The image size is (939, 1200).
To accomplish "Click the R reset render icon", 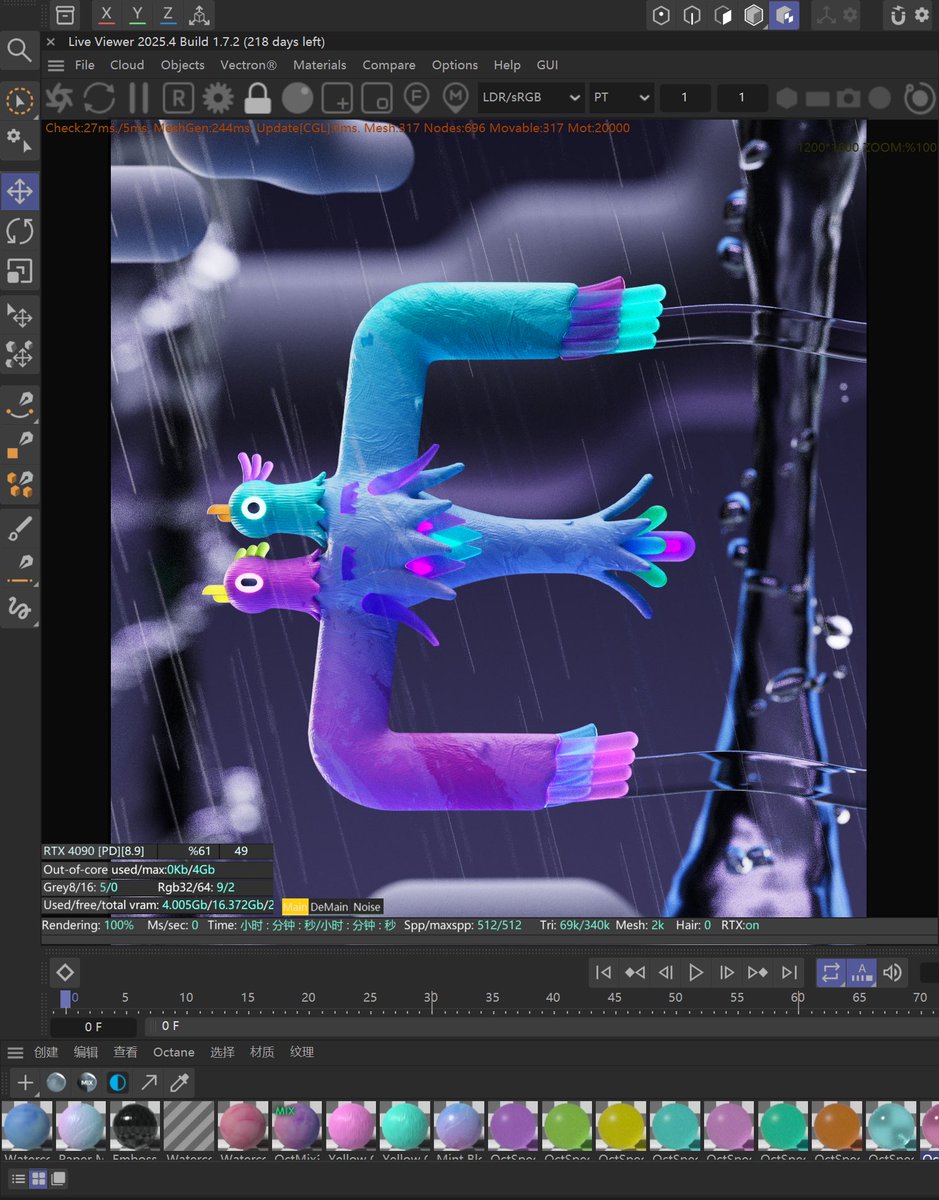I will click(178, 98).
